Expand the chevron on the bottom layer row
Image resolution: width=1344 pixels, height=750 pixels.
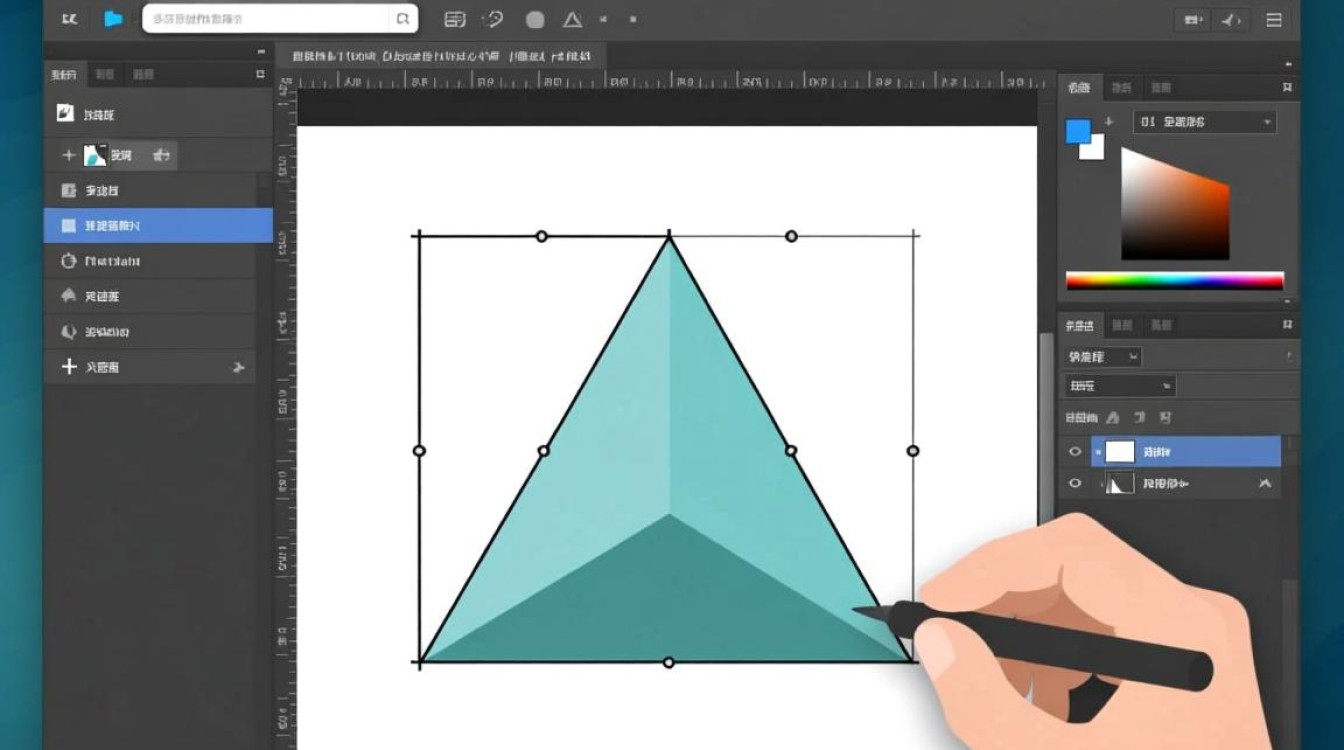pos(1265,484)
